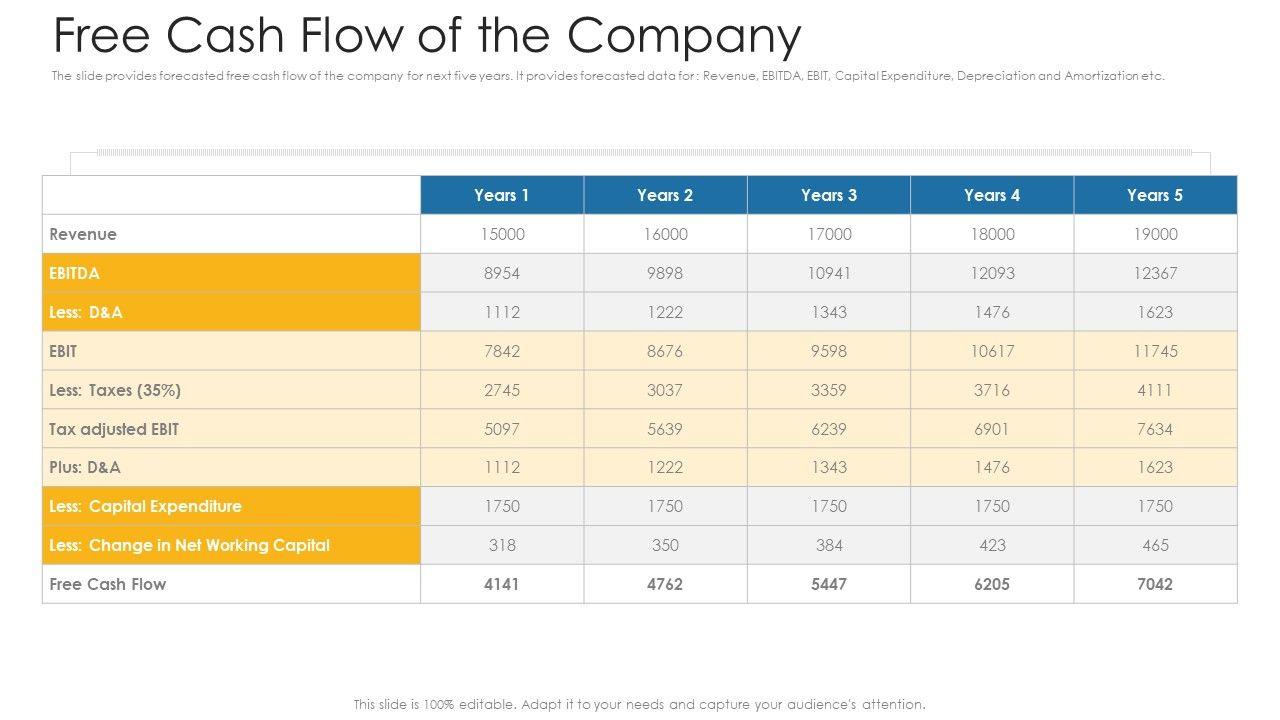The height and width of the screenshot is (720, 1280).
Task: Select the Less: D&A row label
Action: point(86,312)
